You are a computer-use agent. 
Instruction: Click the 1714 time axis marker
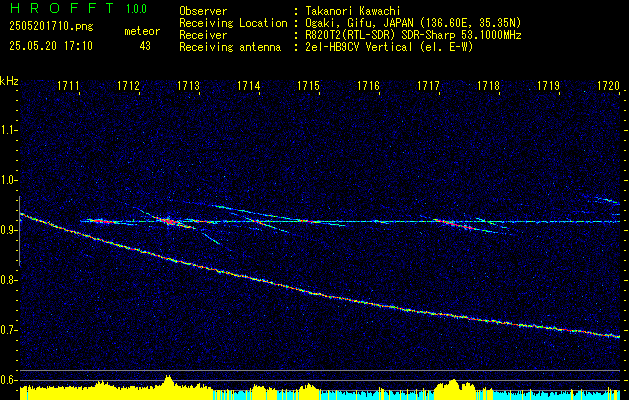(249, 85)
